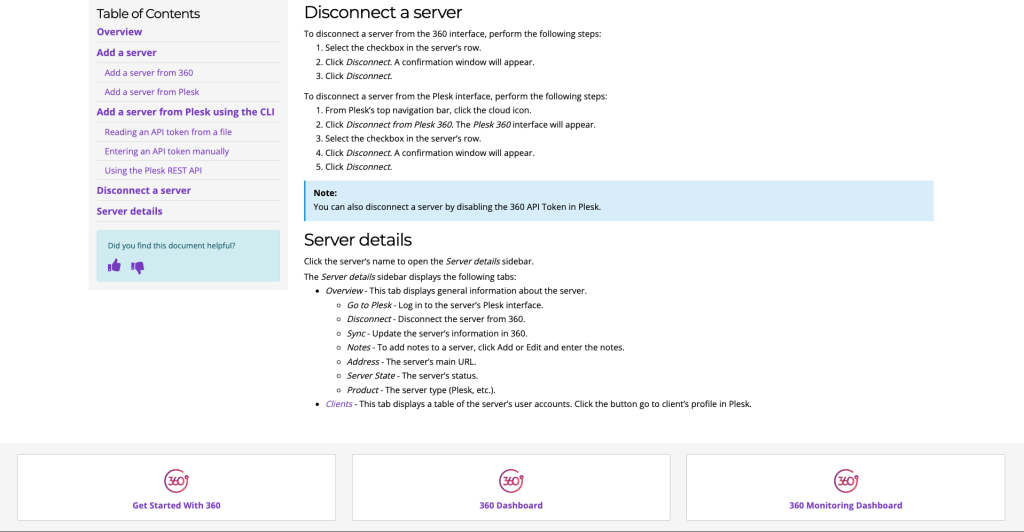Select Entering an API token manually

pyautogui.click(x=166, y=151)
